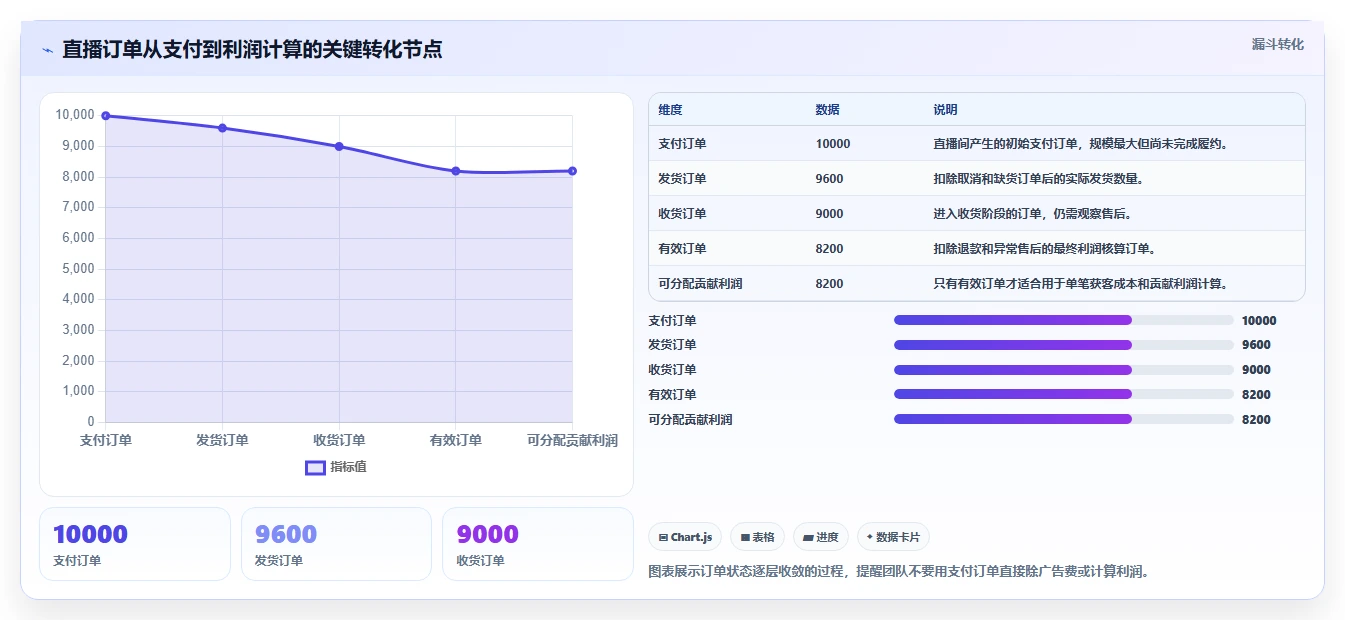
Task: Open the 9000 收货订单 stat card
Action: (x=538, y=544)
